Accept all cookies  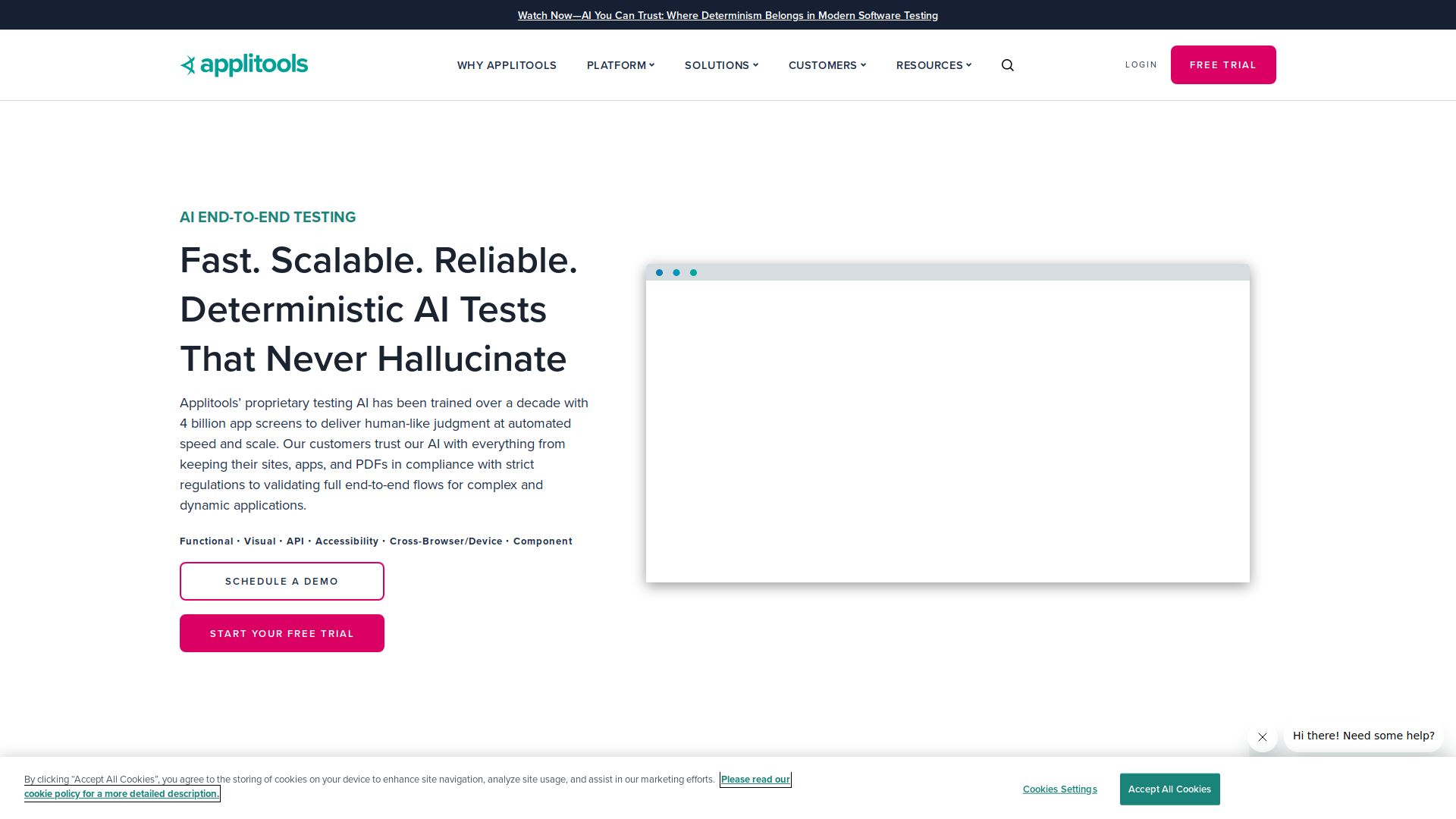tap(1169, 789)
